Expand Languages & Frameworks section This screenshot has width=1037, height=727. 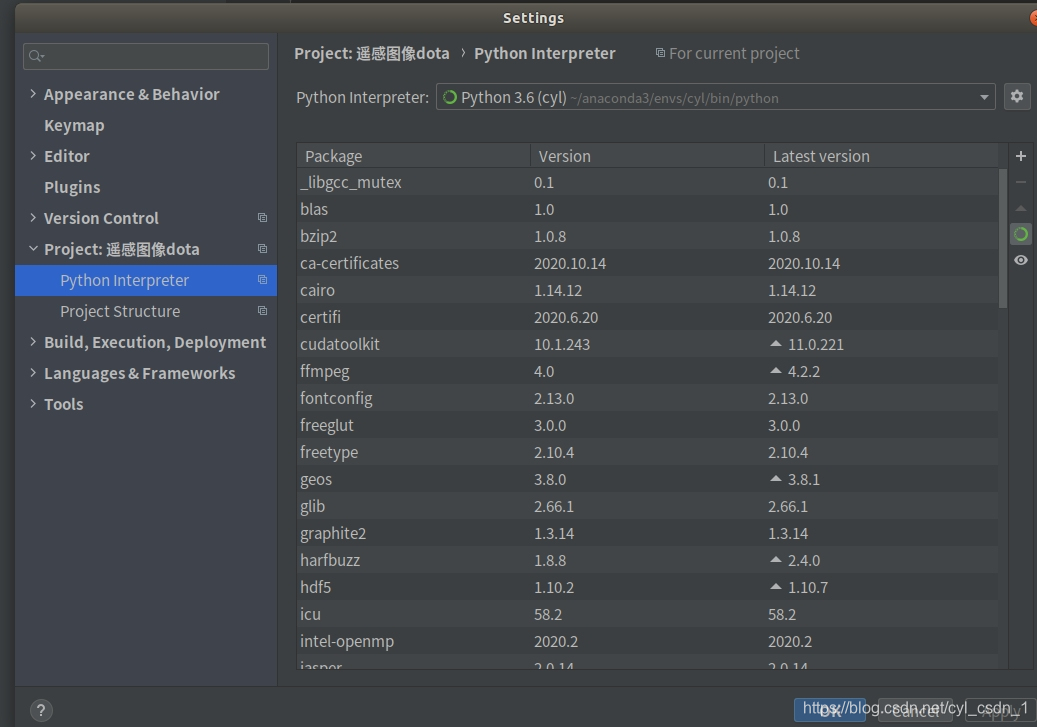[32, 372]
